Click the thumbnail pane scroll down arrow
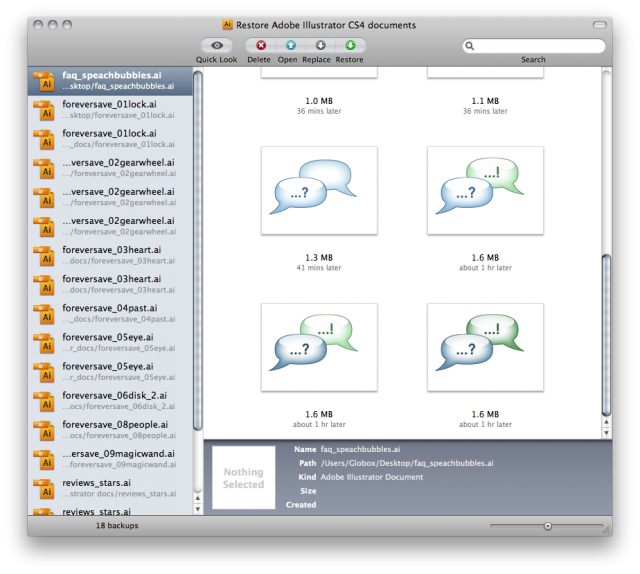 click(x=607, y=433)
